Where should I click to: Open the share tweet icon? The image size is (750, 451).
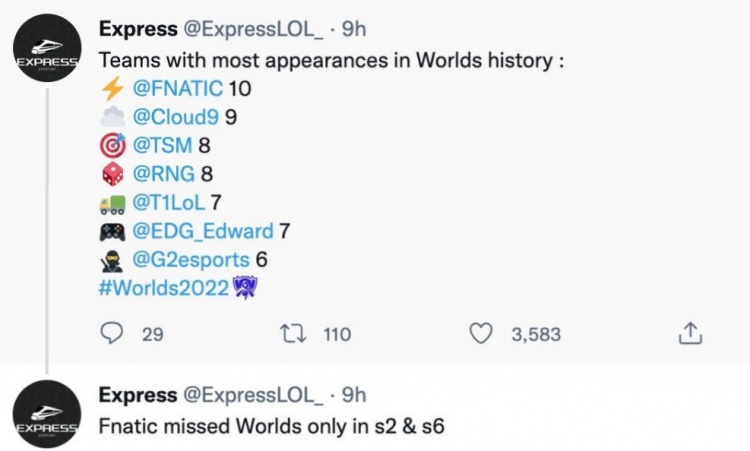coord(690,333)
